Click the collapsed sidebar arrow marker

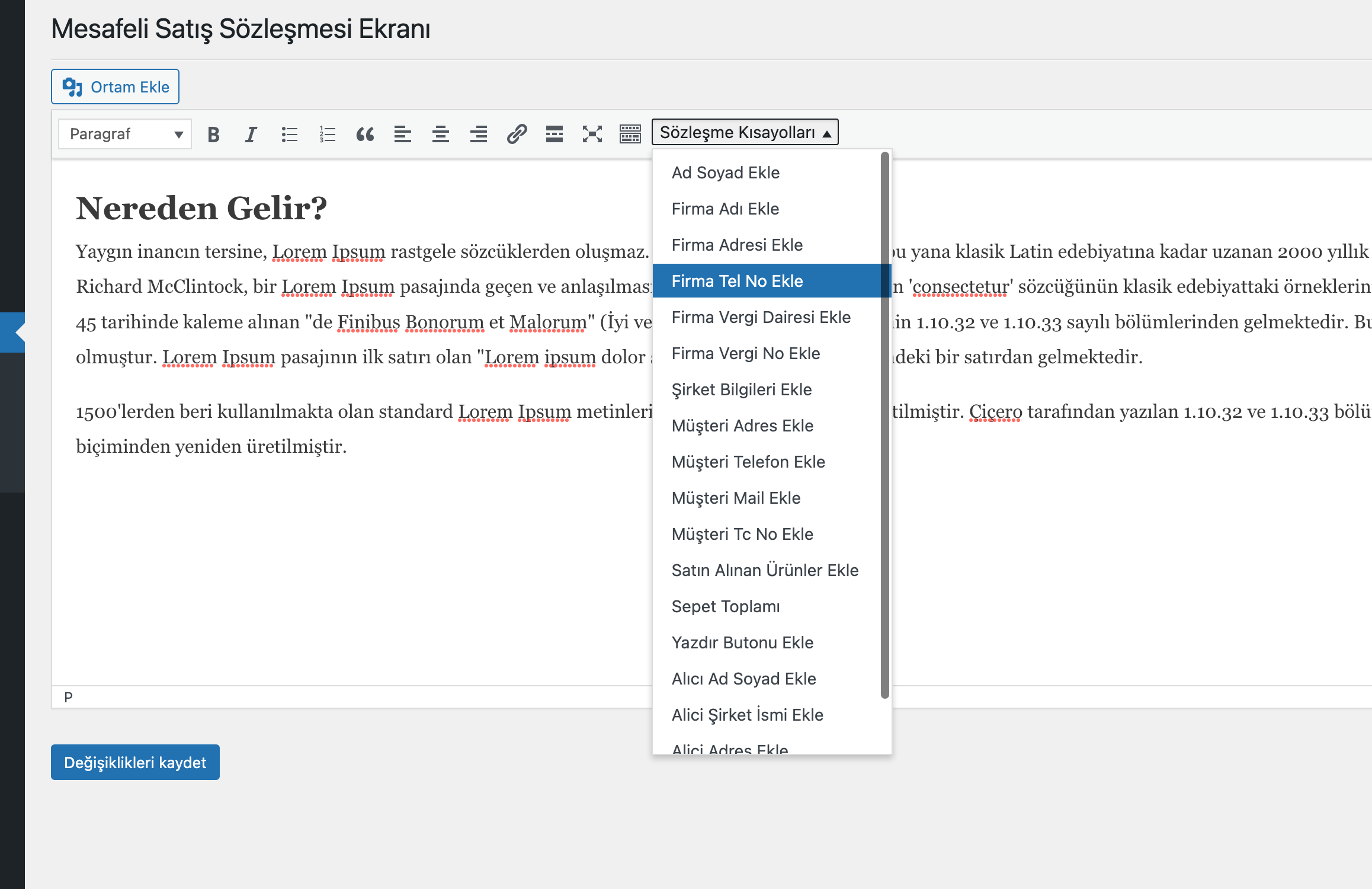pyautogui.click(x=19, y=332)
